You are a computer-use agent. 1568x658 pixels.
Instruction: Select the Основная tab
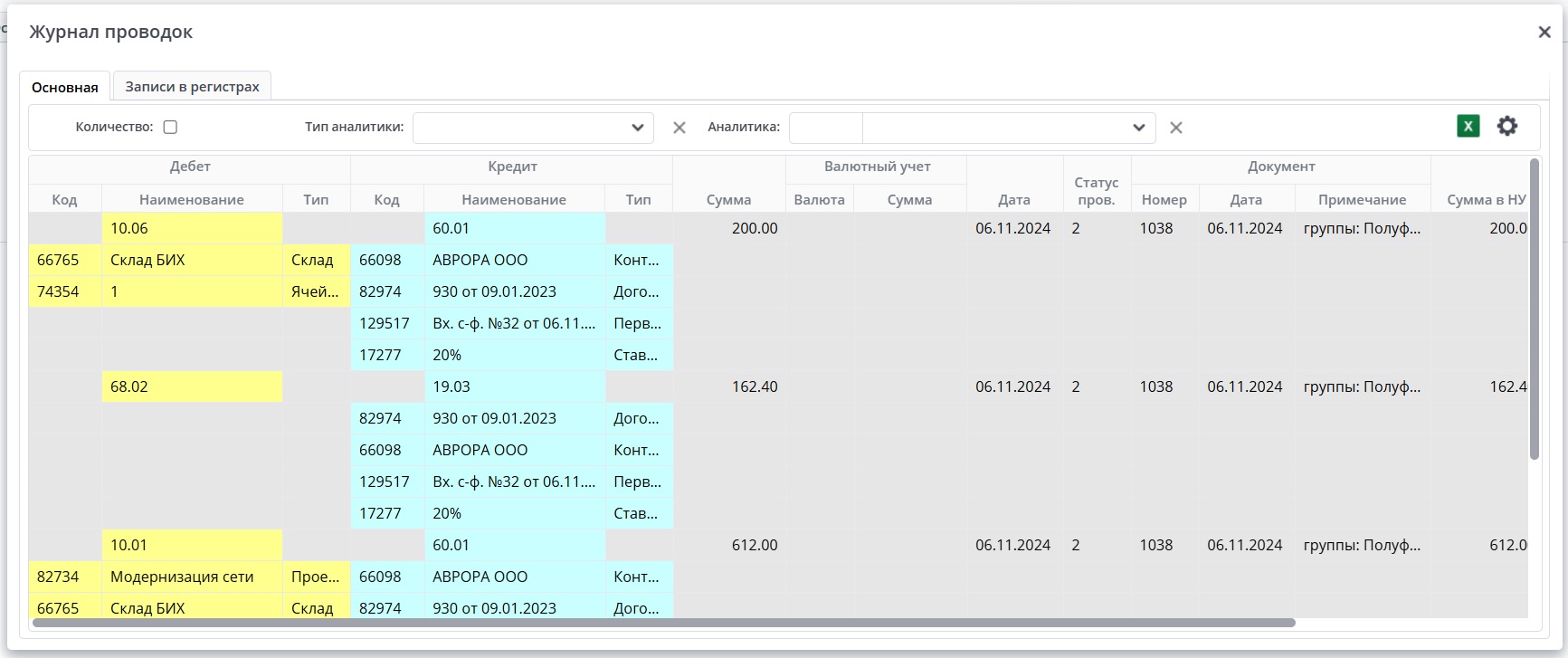[x=64, y=87]
